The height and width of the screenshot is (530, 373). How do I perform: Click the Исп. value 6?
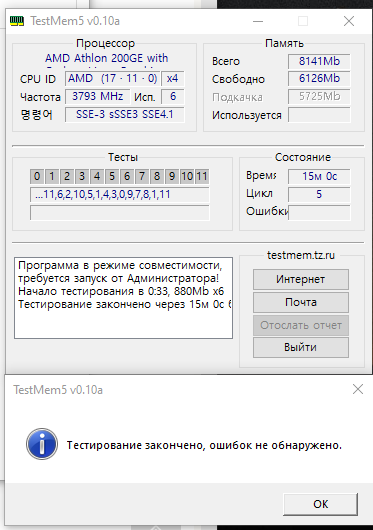173,96
